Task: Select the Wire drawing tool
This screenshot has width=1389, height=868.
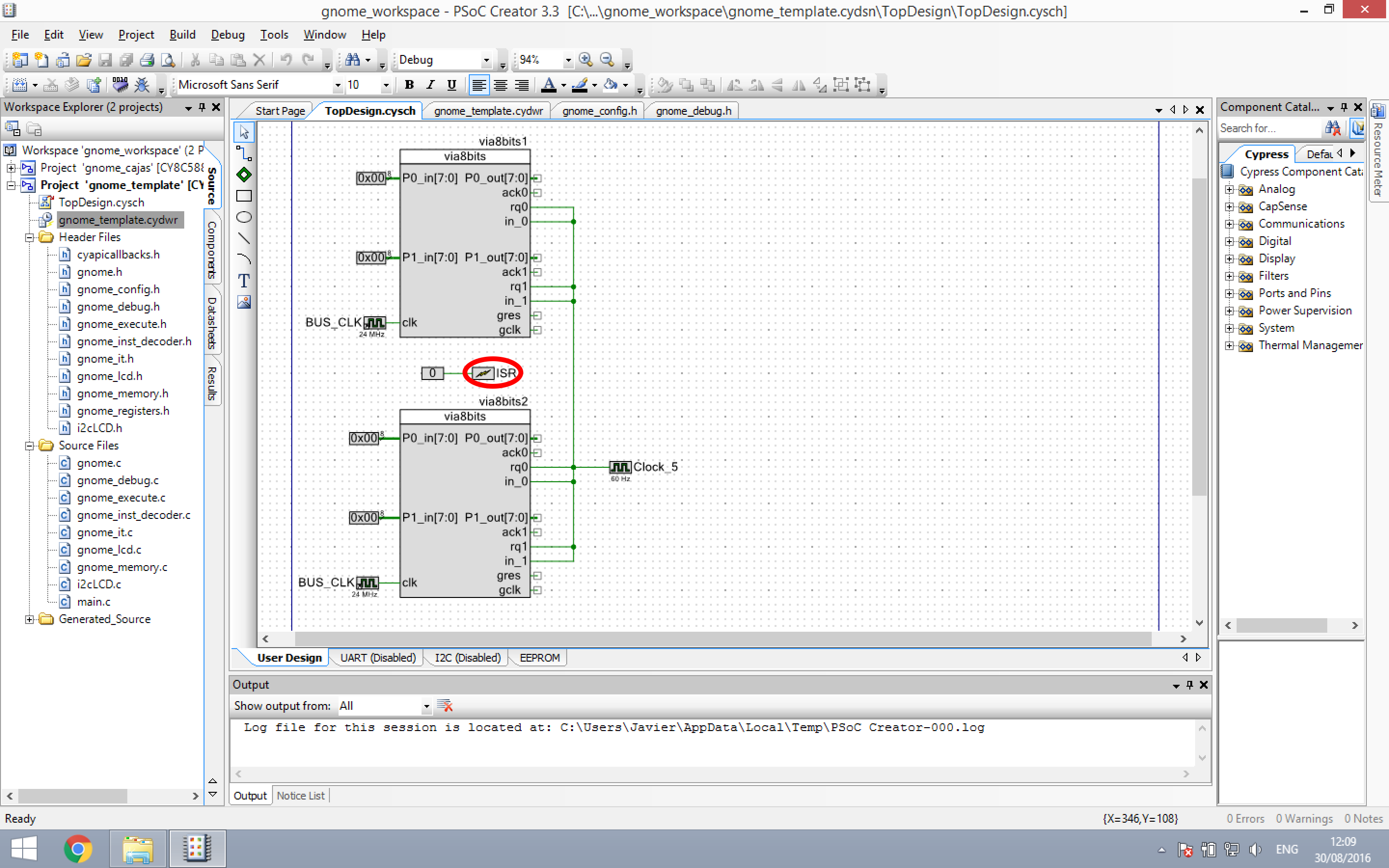Action: click(x=244, y=153)
